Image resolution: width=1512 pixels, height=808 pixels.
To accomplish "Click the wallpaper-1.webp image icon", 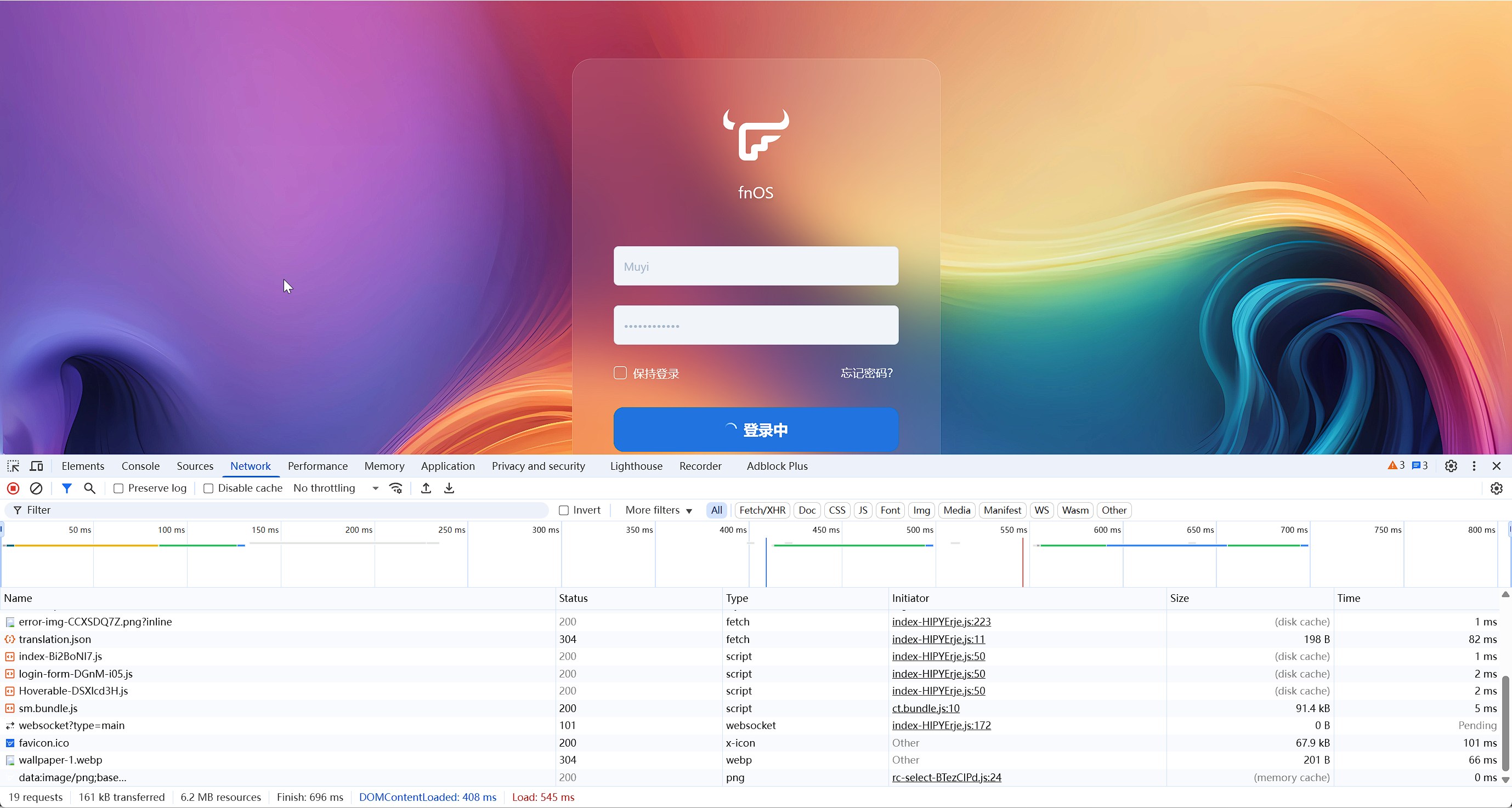I will pos(10,760).
